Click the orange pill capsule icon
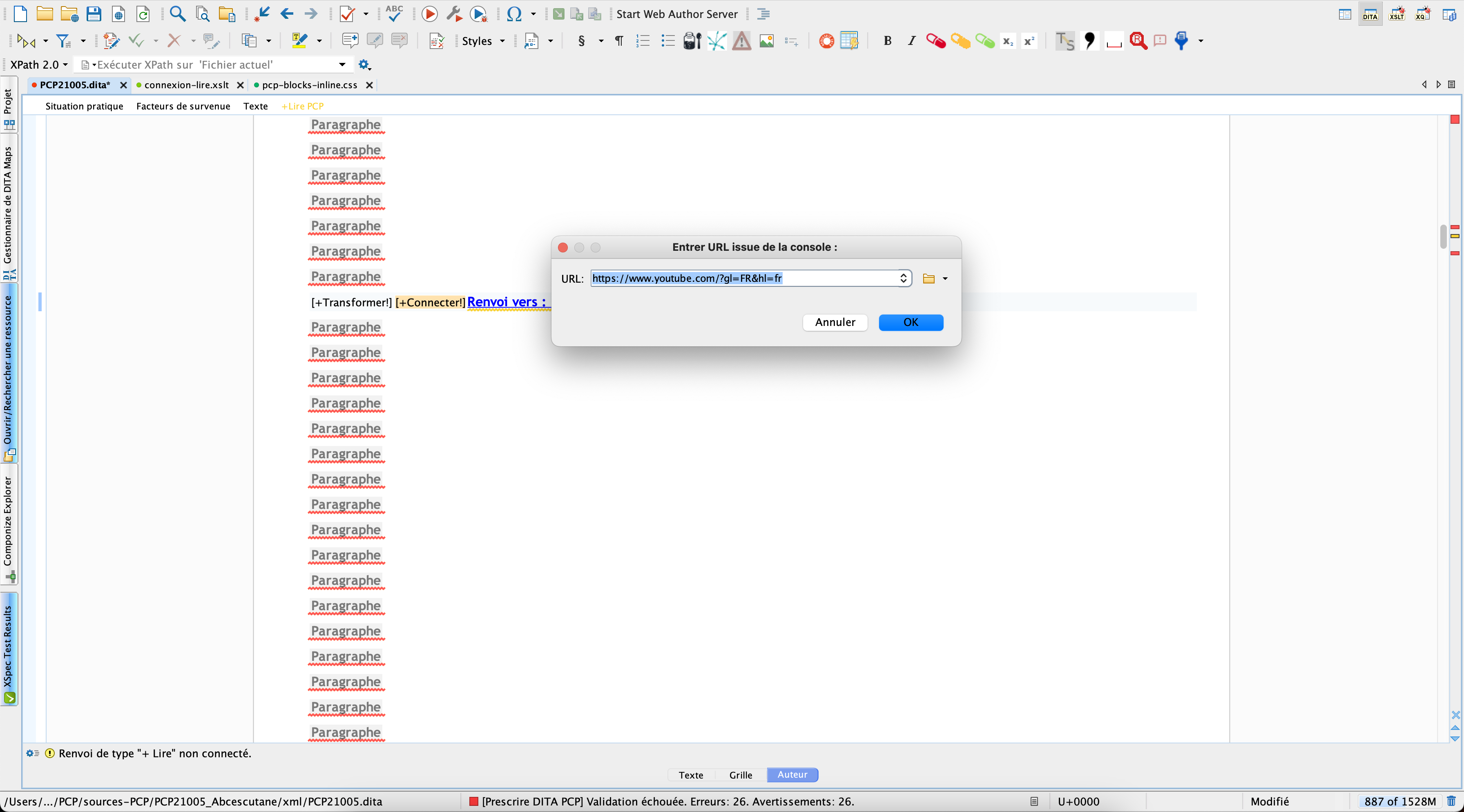Image resolution: width=1464 pixels, height=812 pixels. pos(960,40)
